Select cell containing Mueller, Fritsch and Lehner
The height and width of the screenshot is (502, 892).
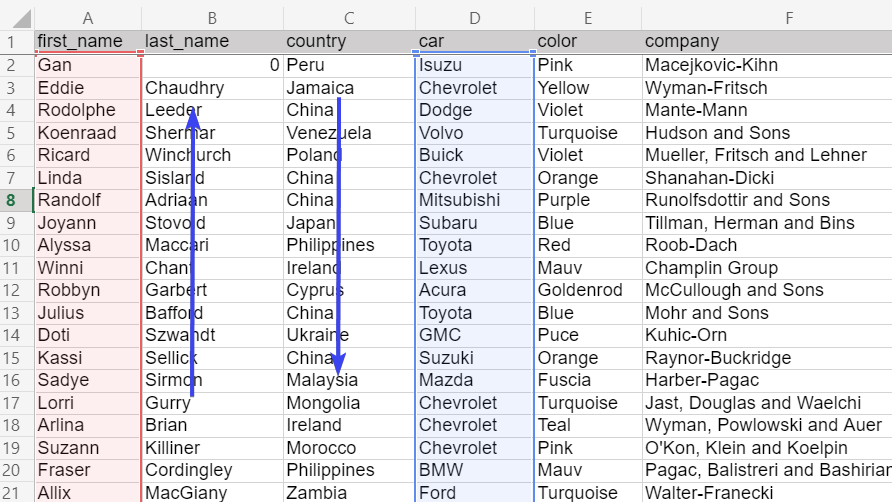click(766, 155)
